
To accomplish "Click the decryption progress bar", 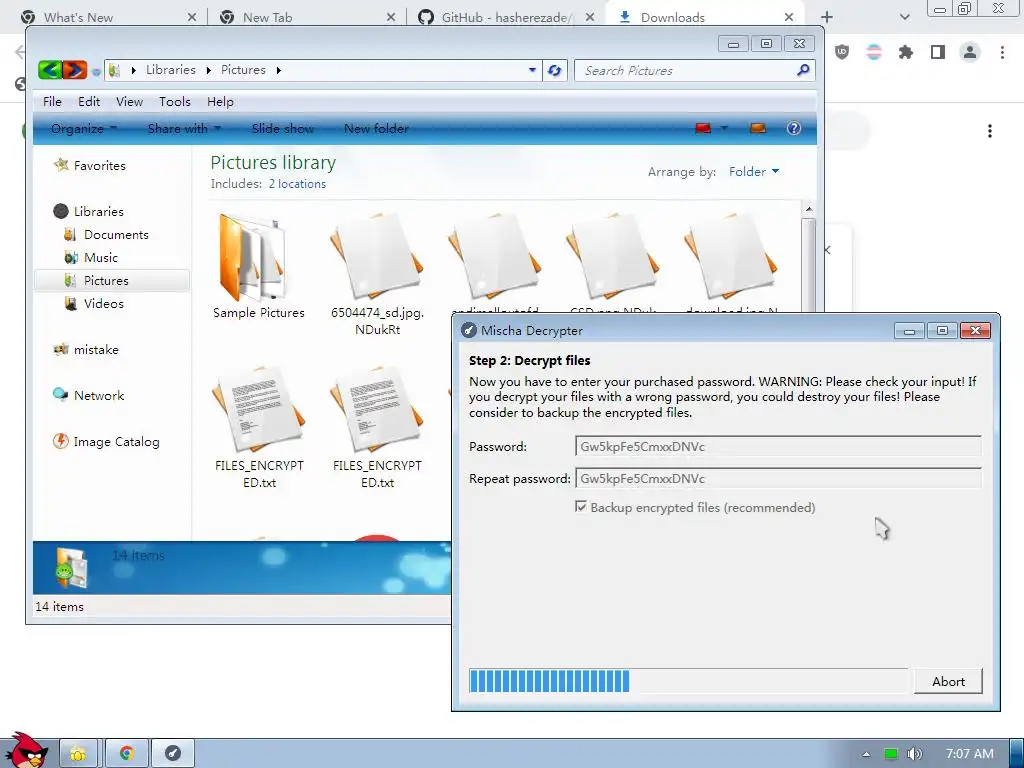I will 688,680.
